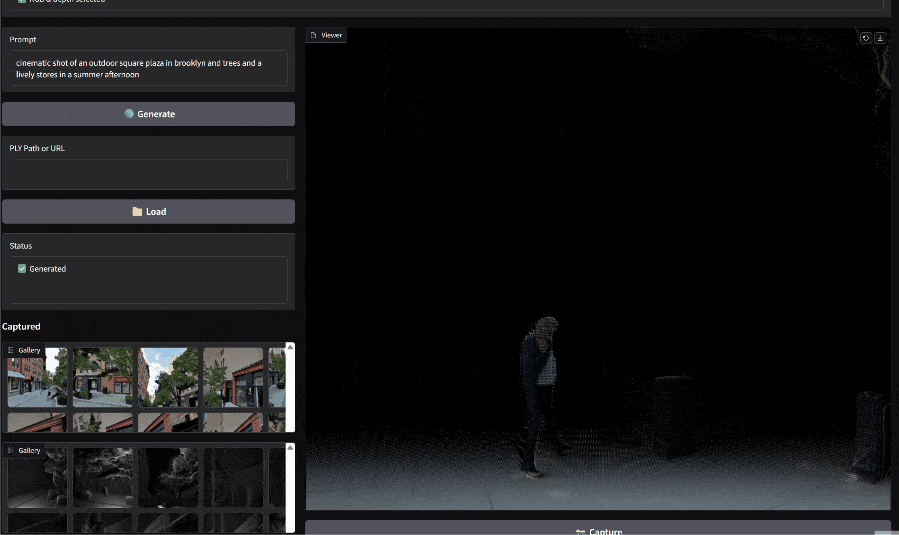899x535 pixels.
Task: Click the walking person in the 3D viewer
Action: coord(539,396)
